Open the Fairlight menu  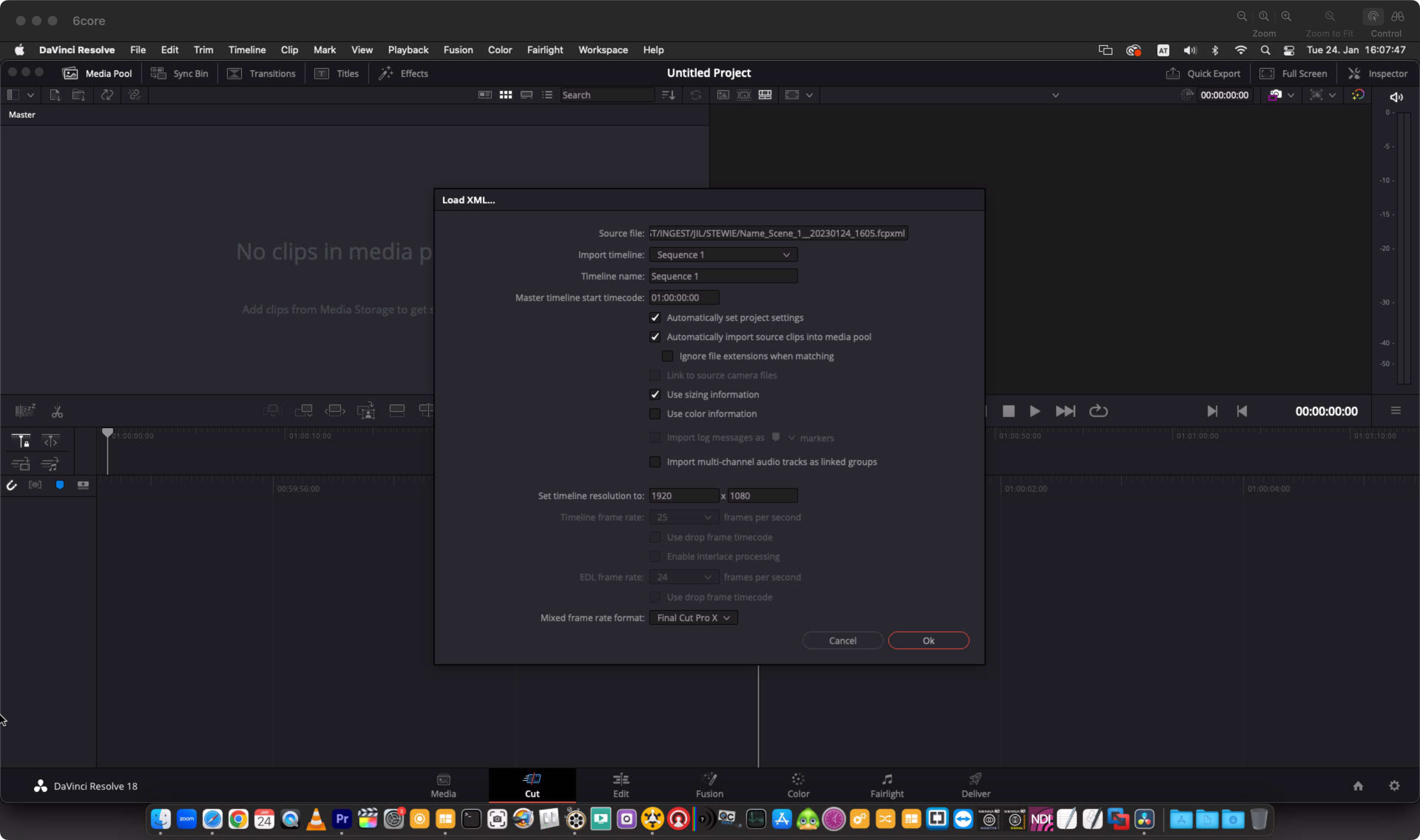(545, 50)
